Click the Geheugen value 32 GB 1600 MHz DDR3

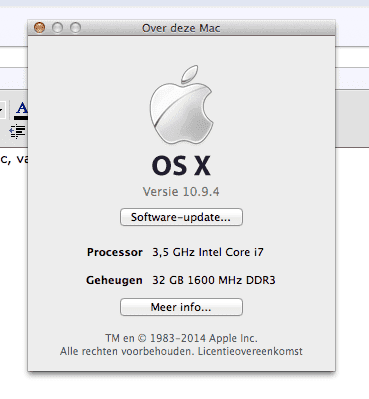(x=214, y=280)
